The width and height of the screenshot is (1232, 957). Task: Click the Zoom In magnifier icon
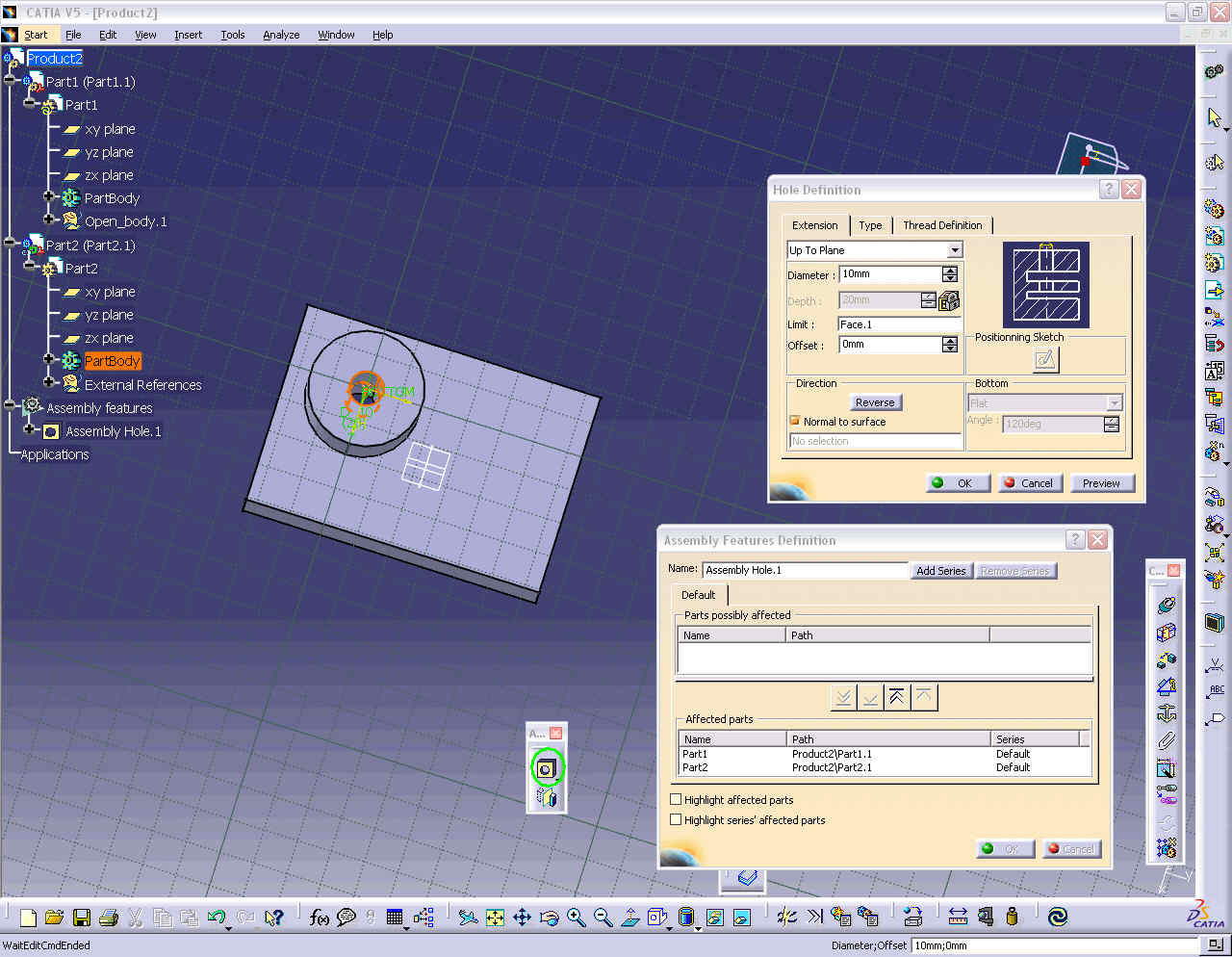pyautogui.click(x=576, y=918)
